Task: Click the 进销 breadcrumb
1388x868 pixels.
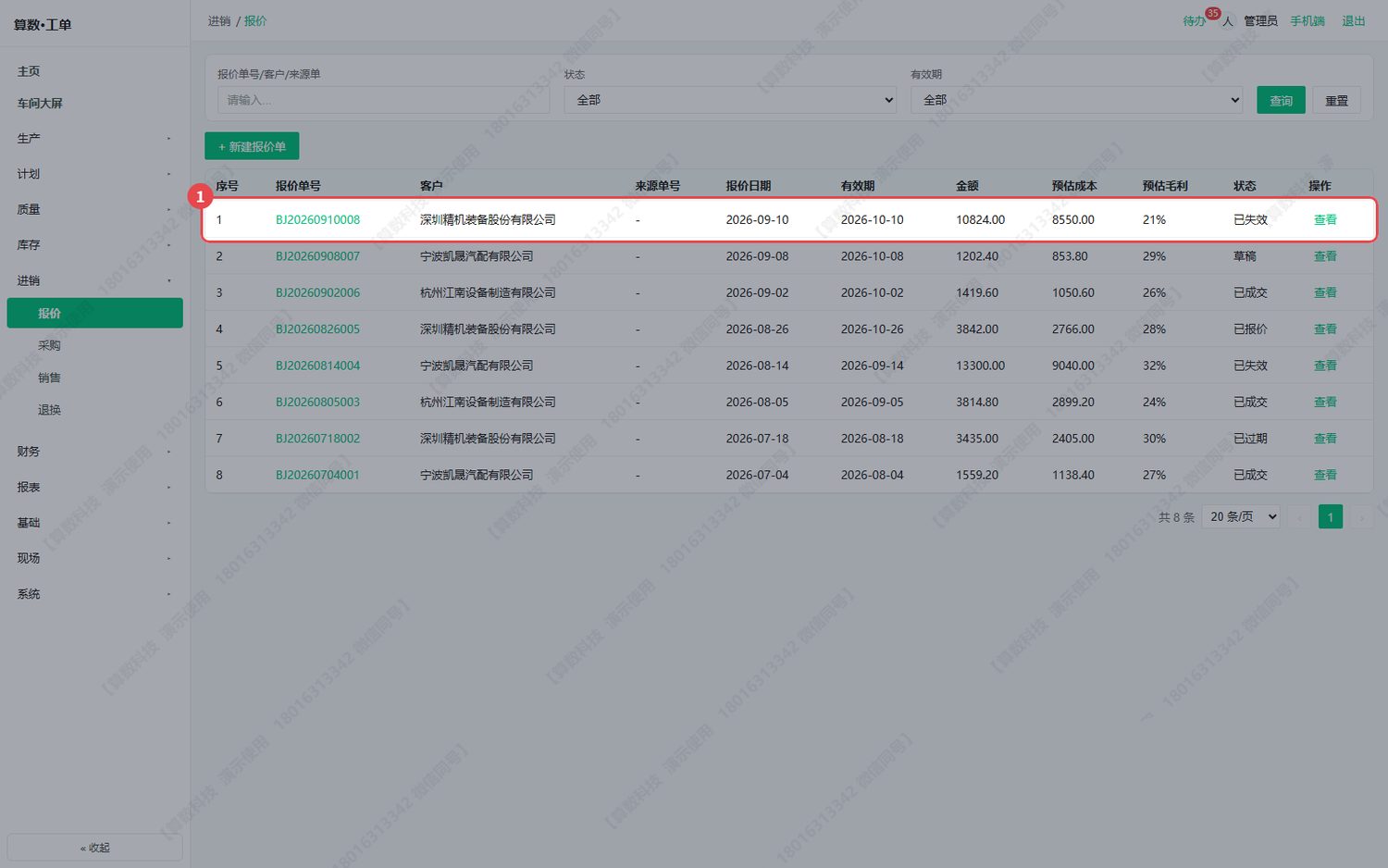Action: tap(219, 21)
